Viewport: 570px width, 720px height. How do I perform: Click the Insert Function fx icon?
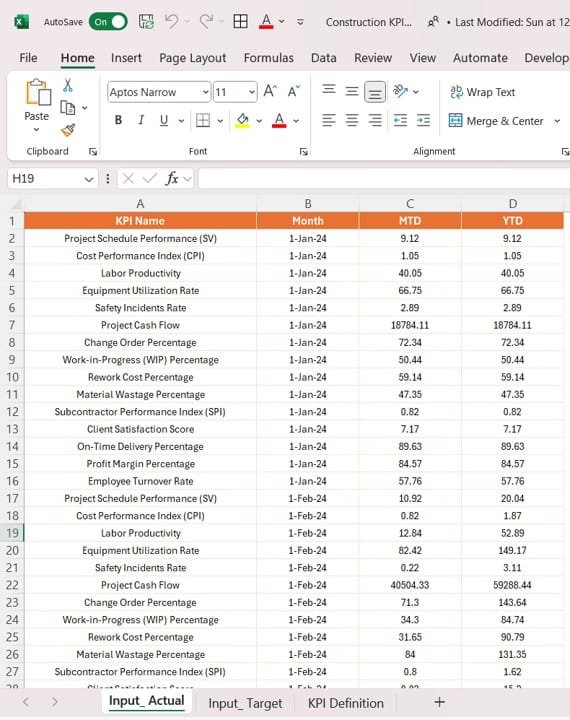point(172,178)
